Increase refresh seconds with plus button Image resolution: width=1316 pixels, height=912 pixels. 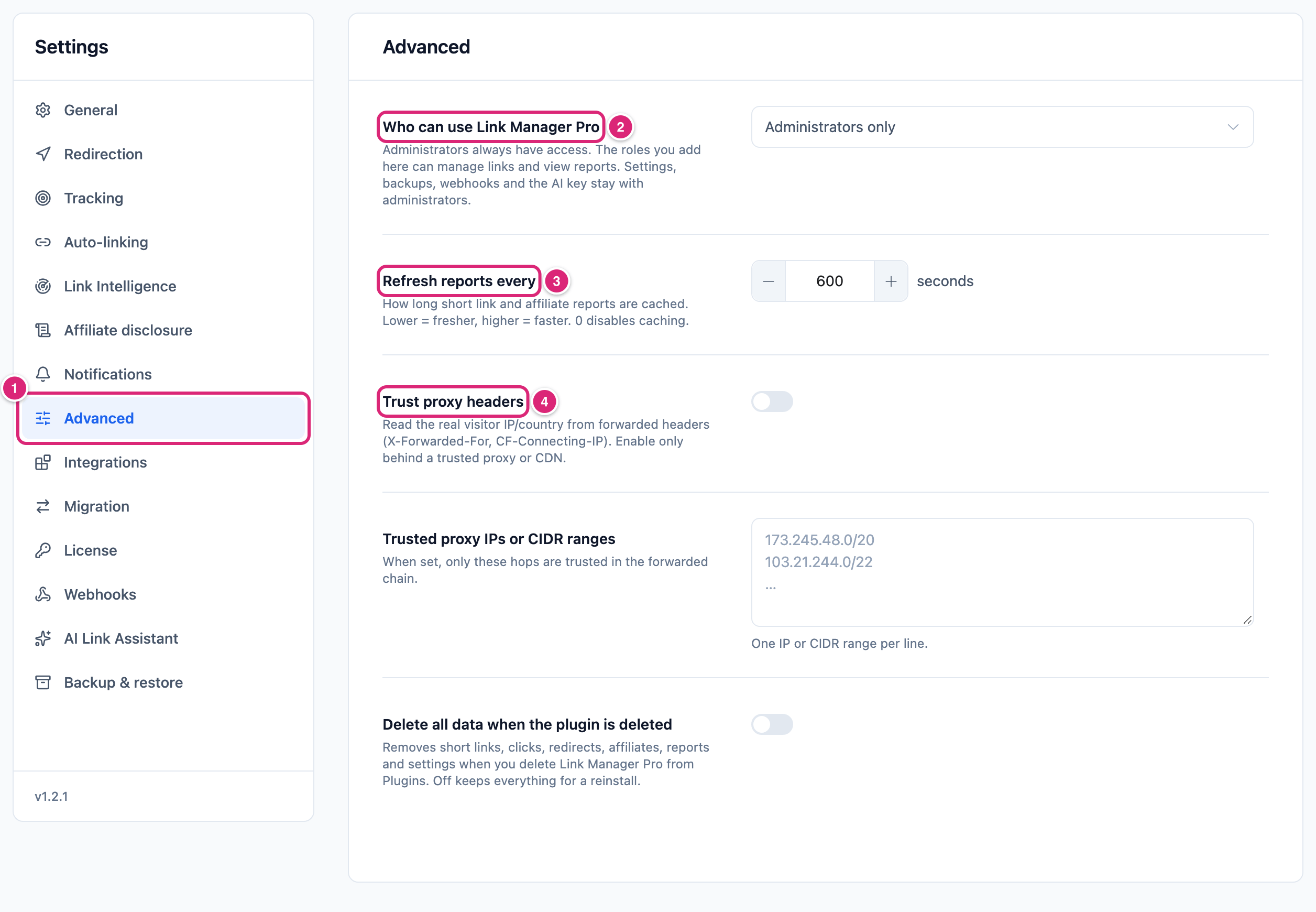click(891, 280)
